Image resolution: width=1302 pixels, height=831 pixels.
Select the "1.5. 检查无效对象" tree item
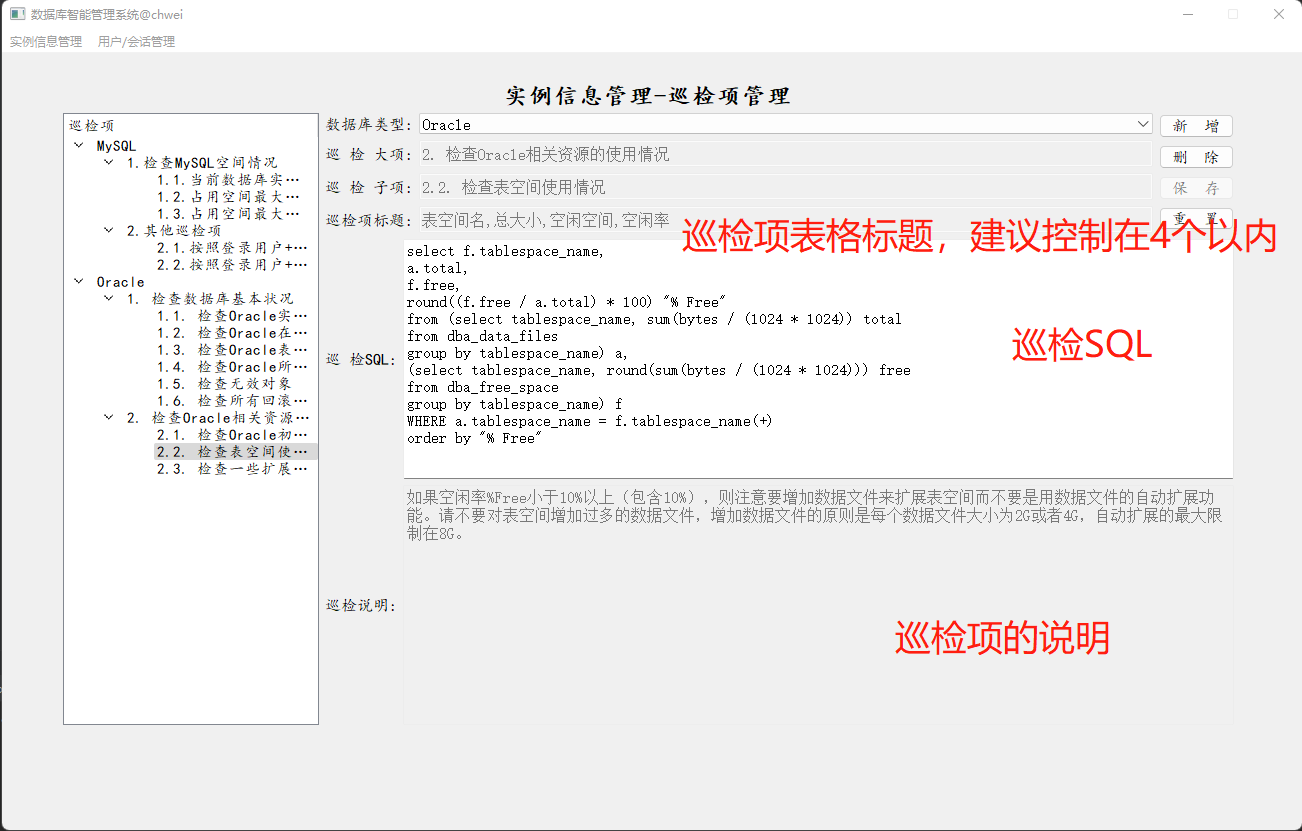click(225, 383)
